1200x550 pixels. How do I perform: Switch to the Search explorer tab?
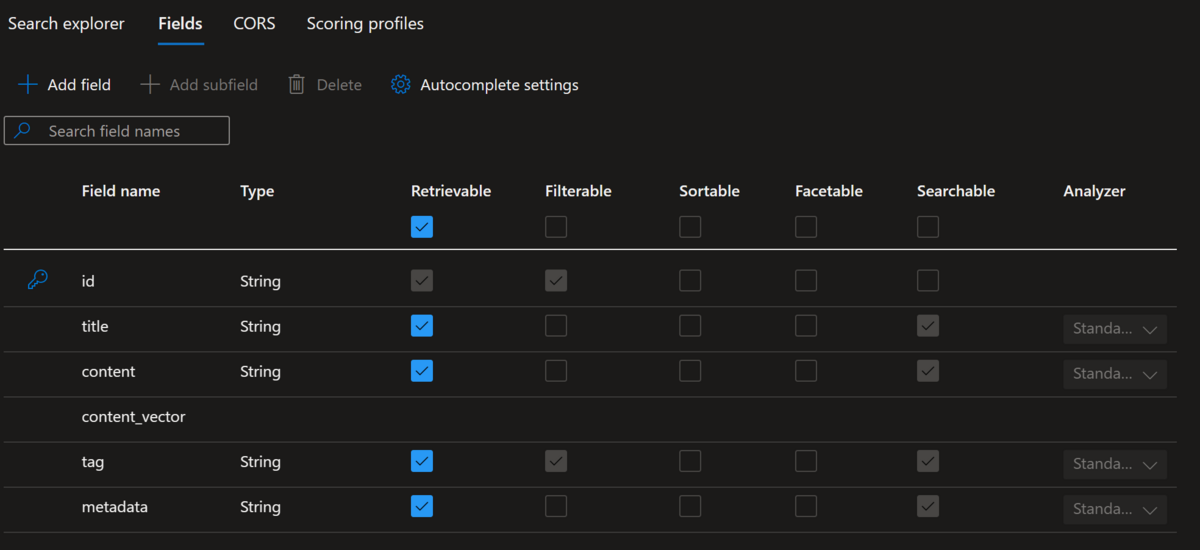tap(66, 24)
